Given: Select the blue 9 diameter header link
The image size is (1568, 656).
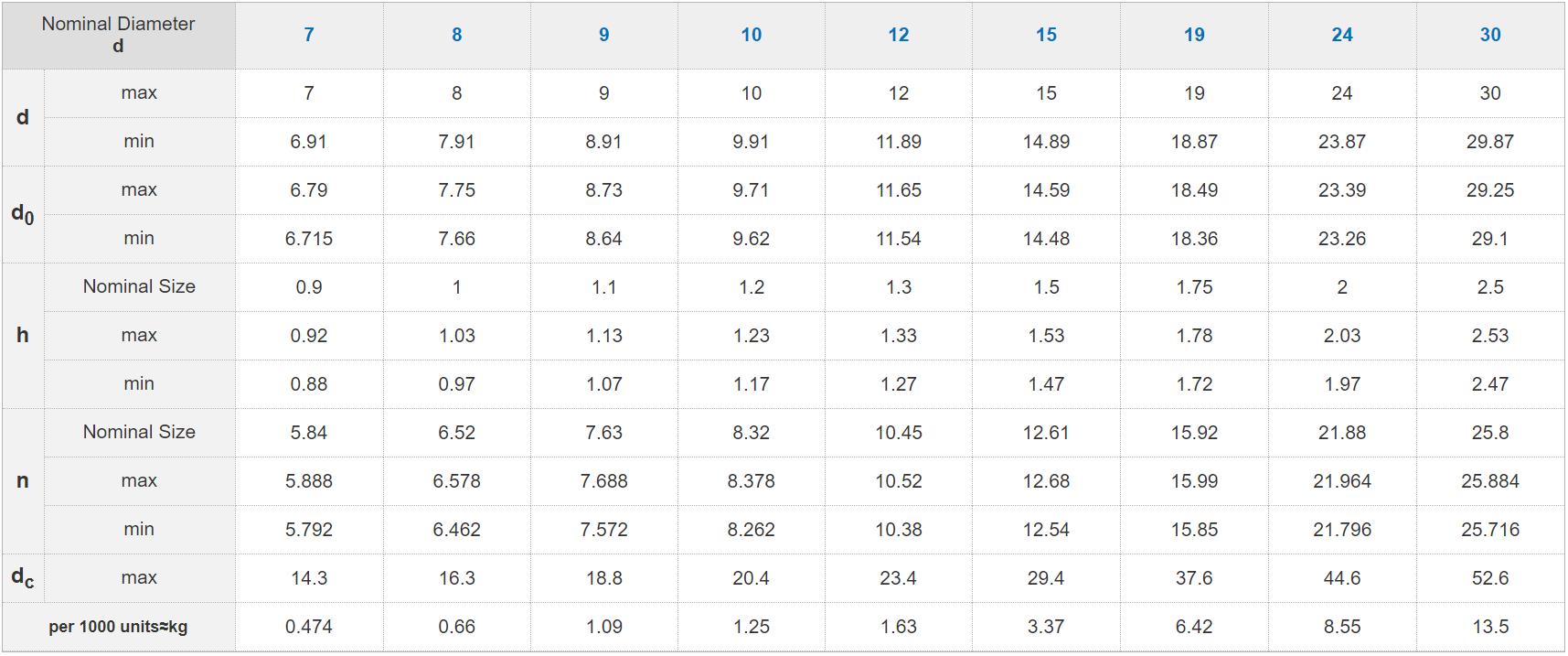Looking at the screenshot, I should (x=603, y=35).
